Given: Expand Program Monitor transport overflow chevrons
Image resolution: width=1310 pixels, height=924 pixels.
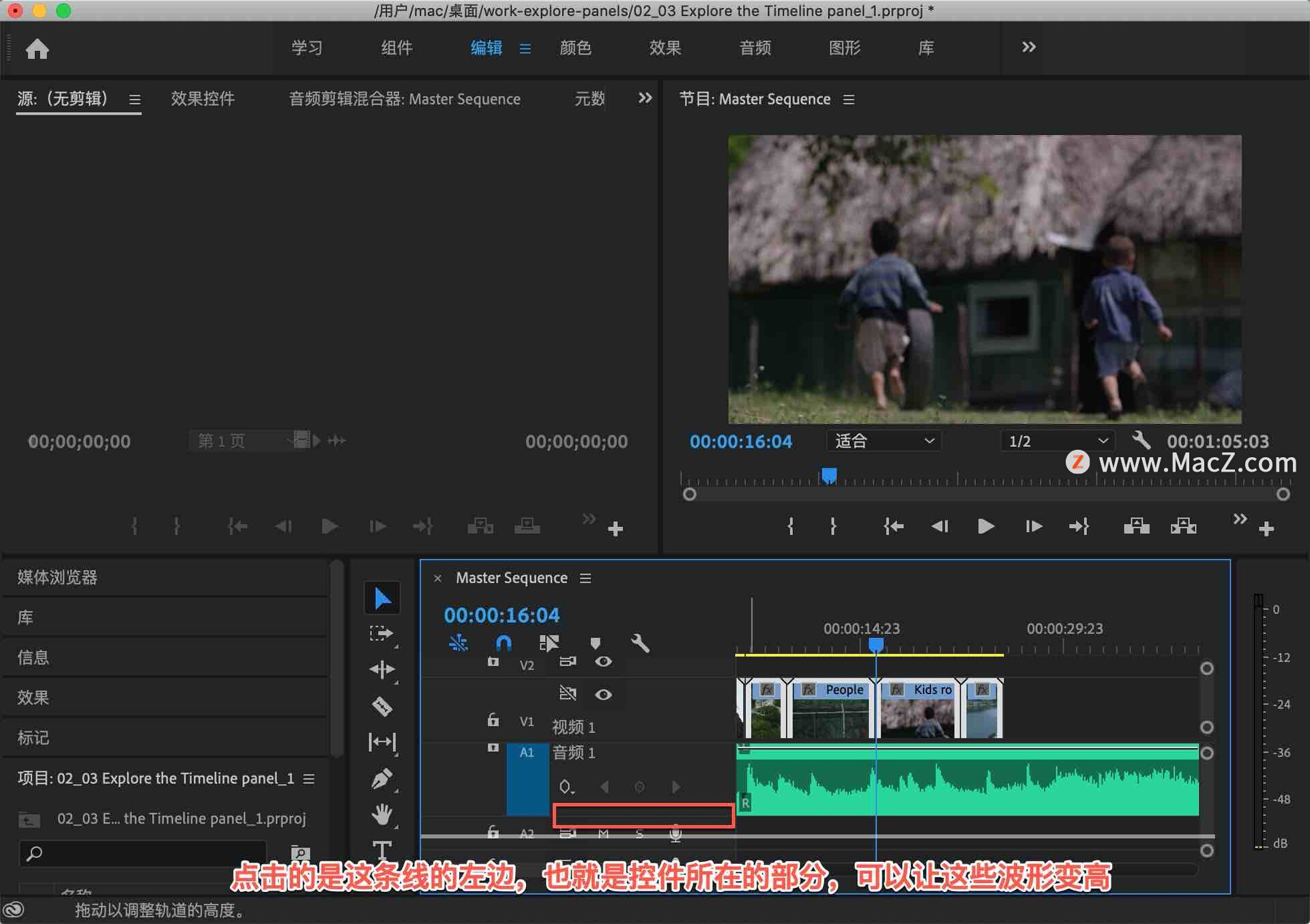Looking at the screenshot, I should point(1240,519).
